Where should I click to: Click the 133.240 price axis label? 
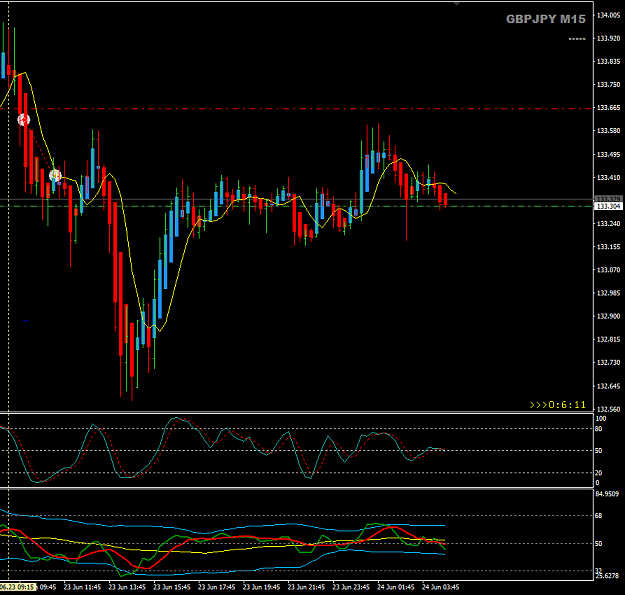608,224
